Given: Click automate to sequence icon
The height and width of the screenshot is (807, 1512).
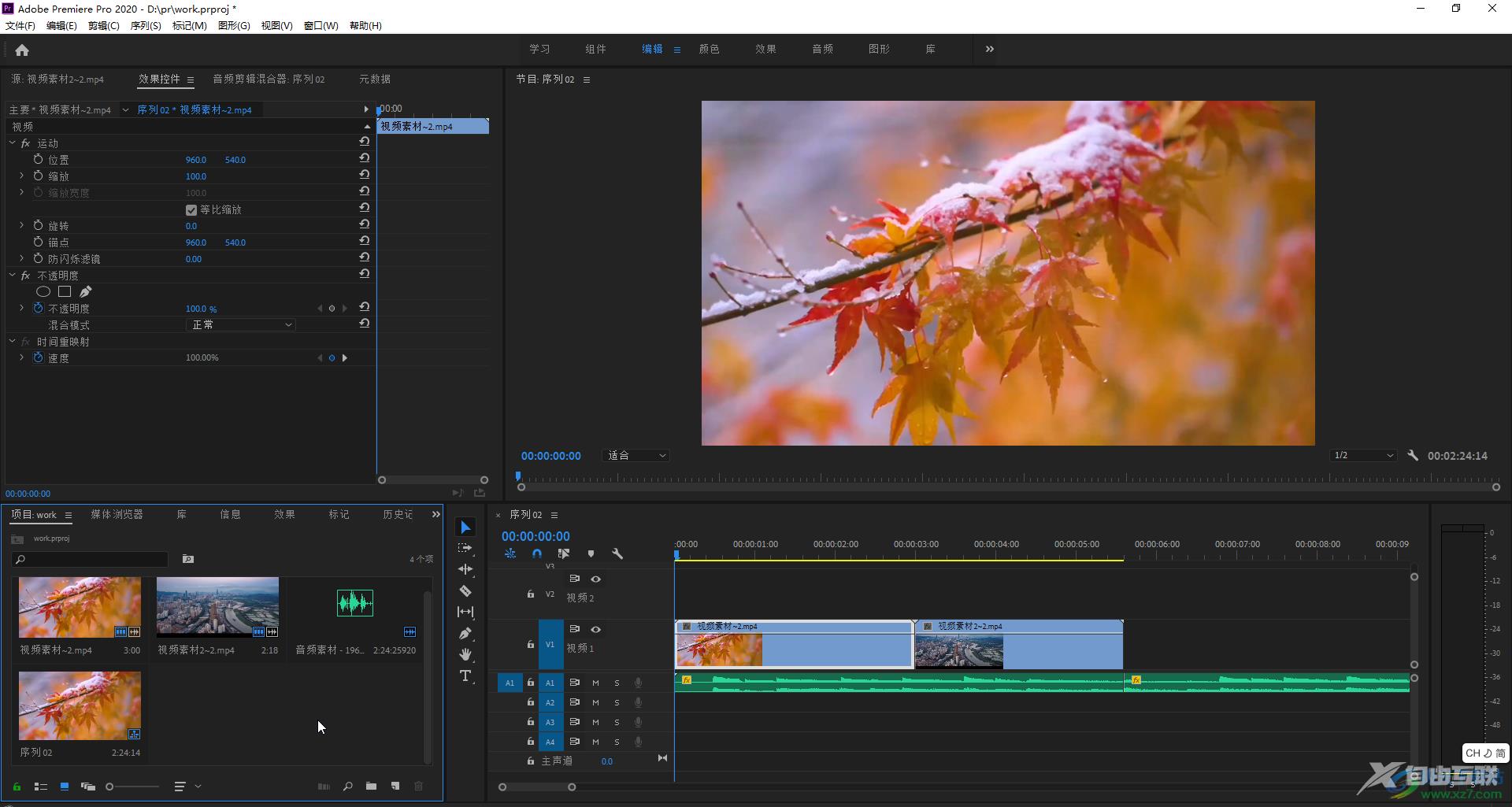Looking at the screenshot, I should [x=324, y=786].
